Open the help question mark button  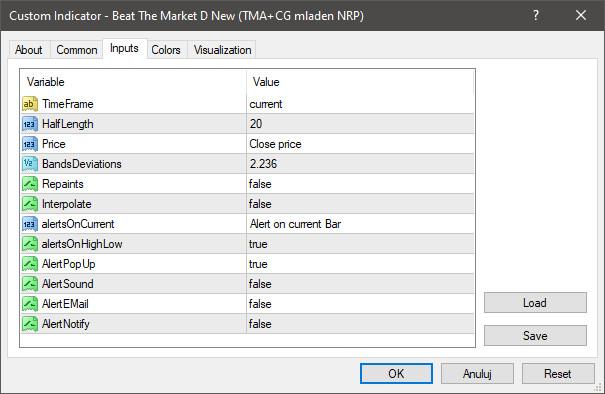(x=536, y=15)
